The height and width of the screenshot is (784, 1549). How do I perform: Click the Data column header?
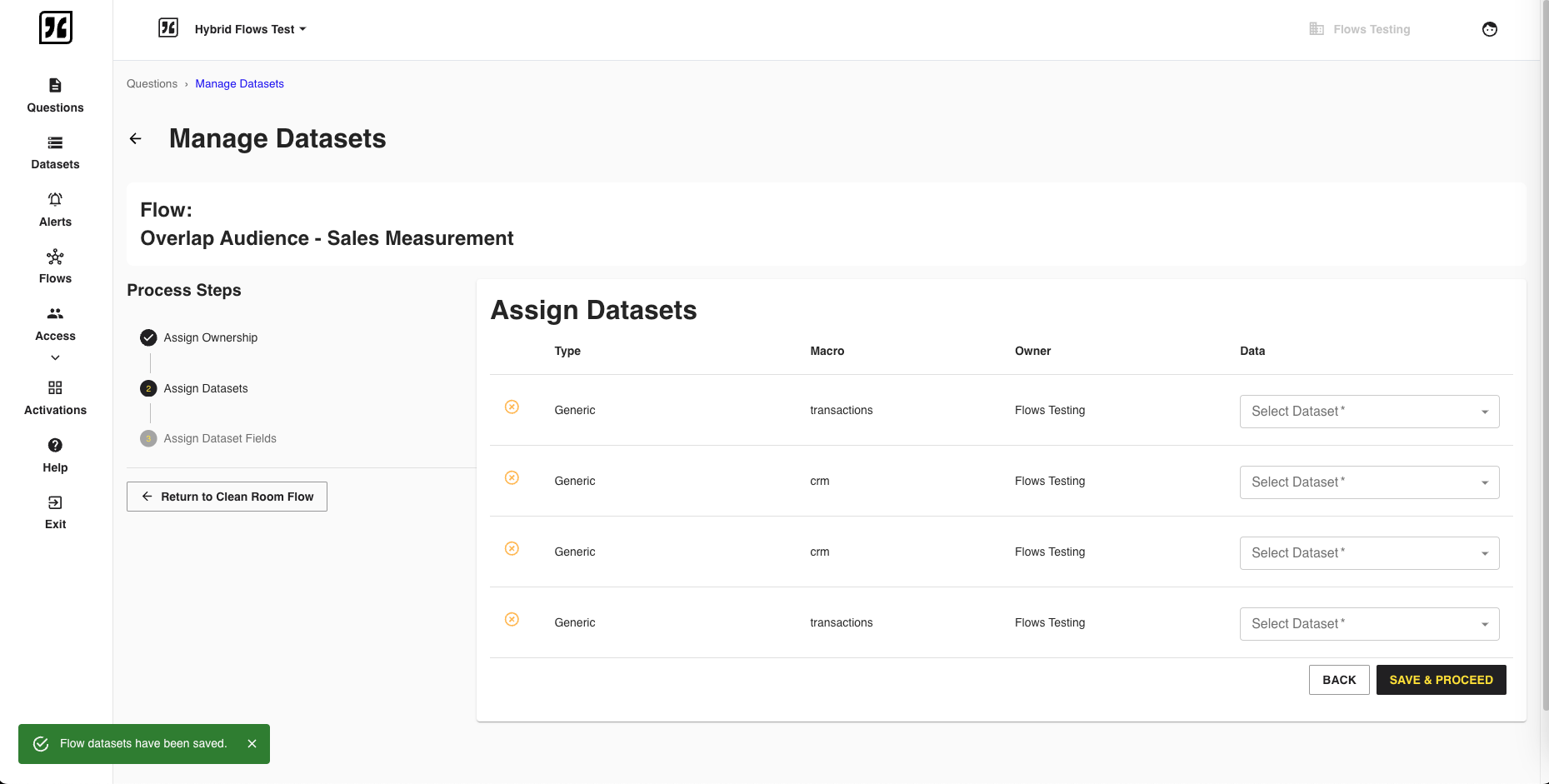[1252, 351]
